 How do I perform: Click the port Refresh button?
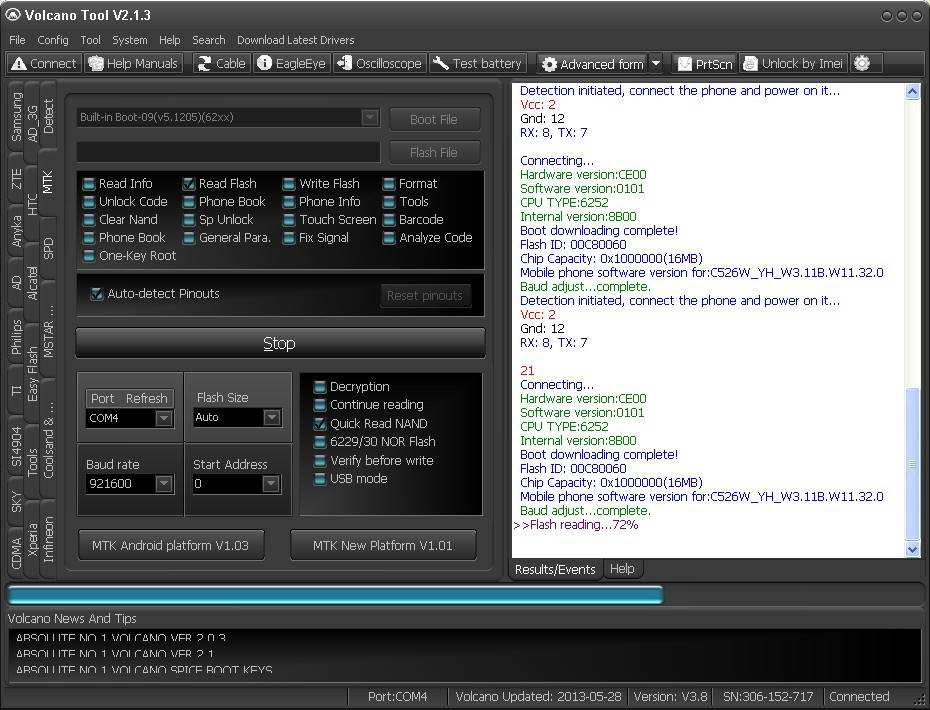(146, 399)
